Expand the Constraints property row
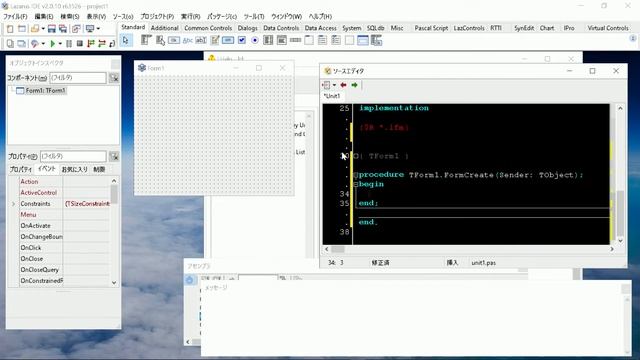The image size is (640, 360). (x=13, y=204)
